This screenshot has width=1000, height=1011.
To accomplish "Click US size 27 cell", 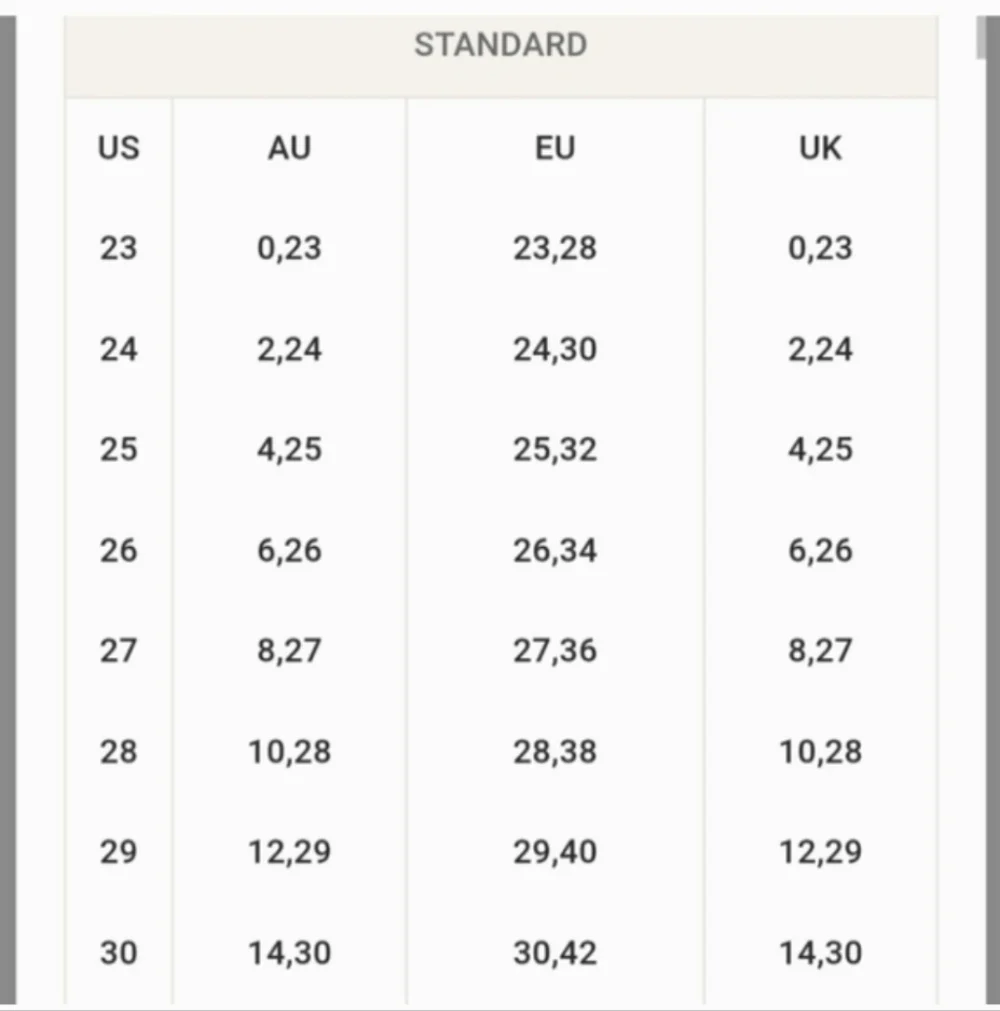I will [118, 651].
